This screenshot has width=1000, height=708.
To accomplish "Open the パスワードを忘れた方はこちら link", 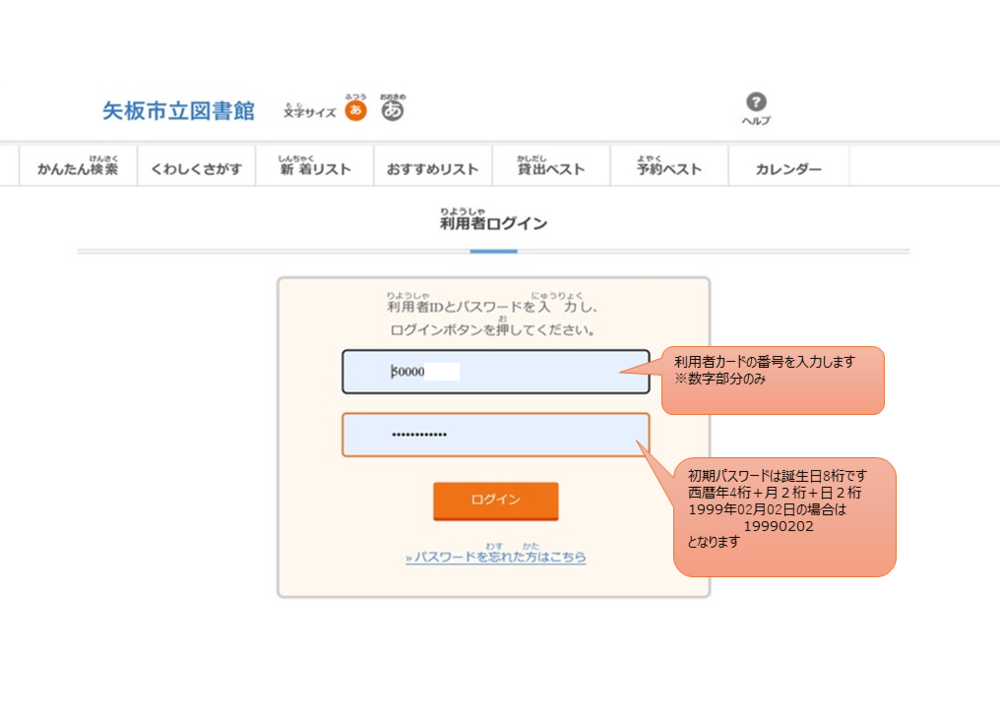I will point(496,556).
